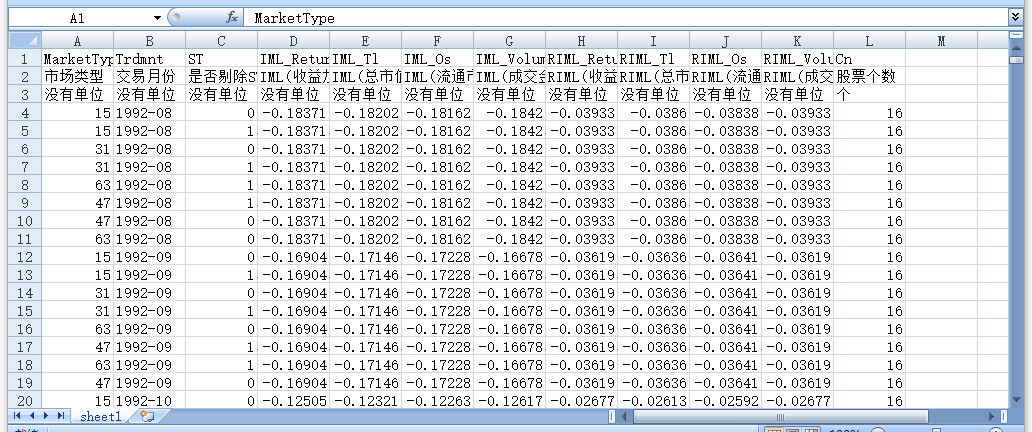Click cell A2 containing 市场类型
Screen dimensions: 1032x432
78,76
